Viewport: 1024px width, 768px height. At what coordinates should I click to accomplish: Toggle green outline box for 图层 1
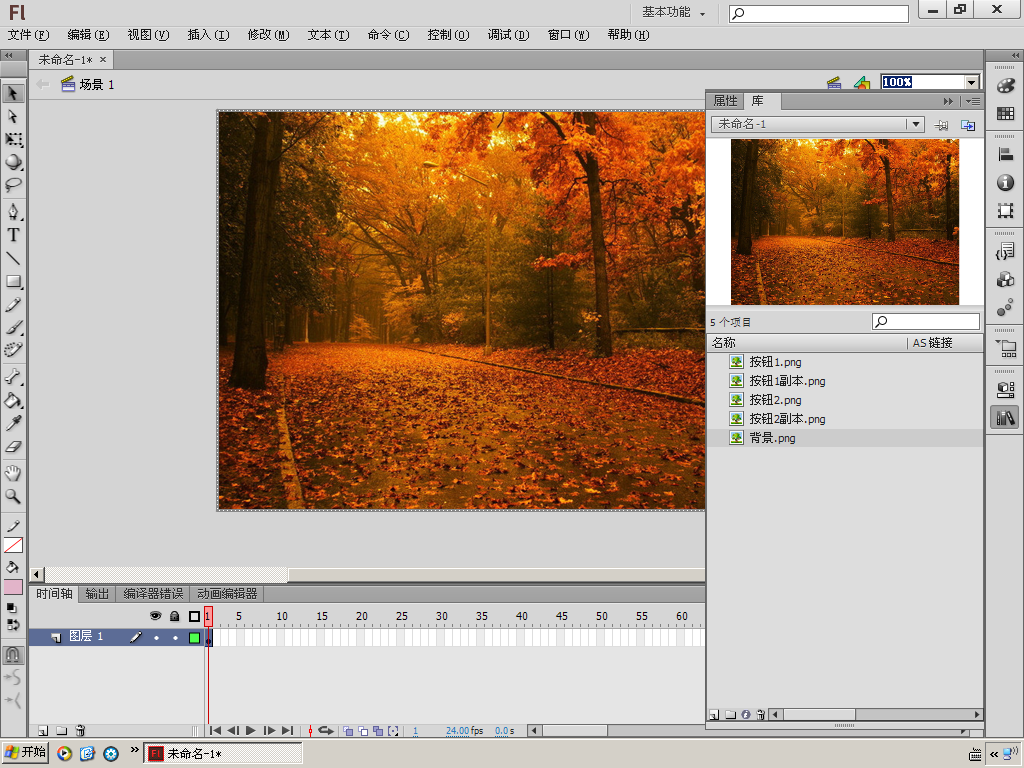194,637
